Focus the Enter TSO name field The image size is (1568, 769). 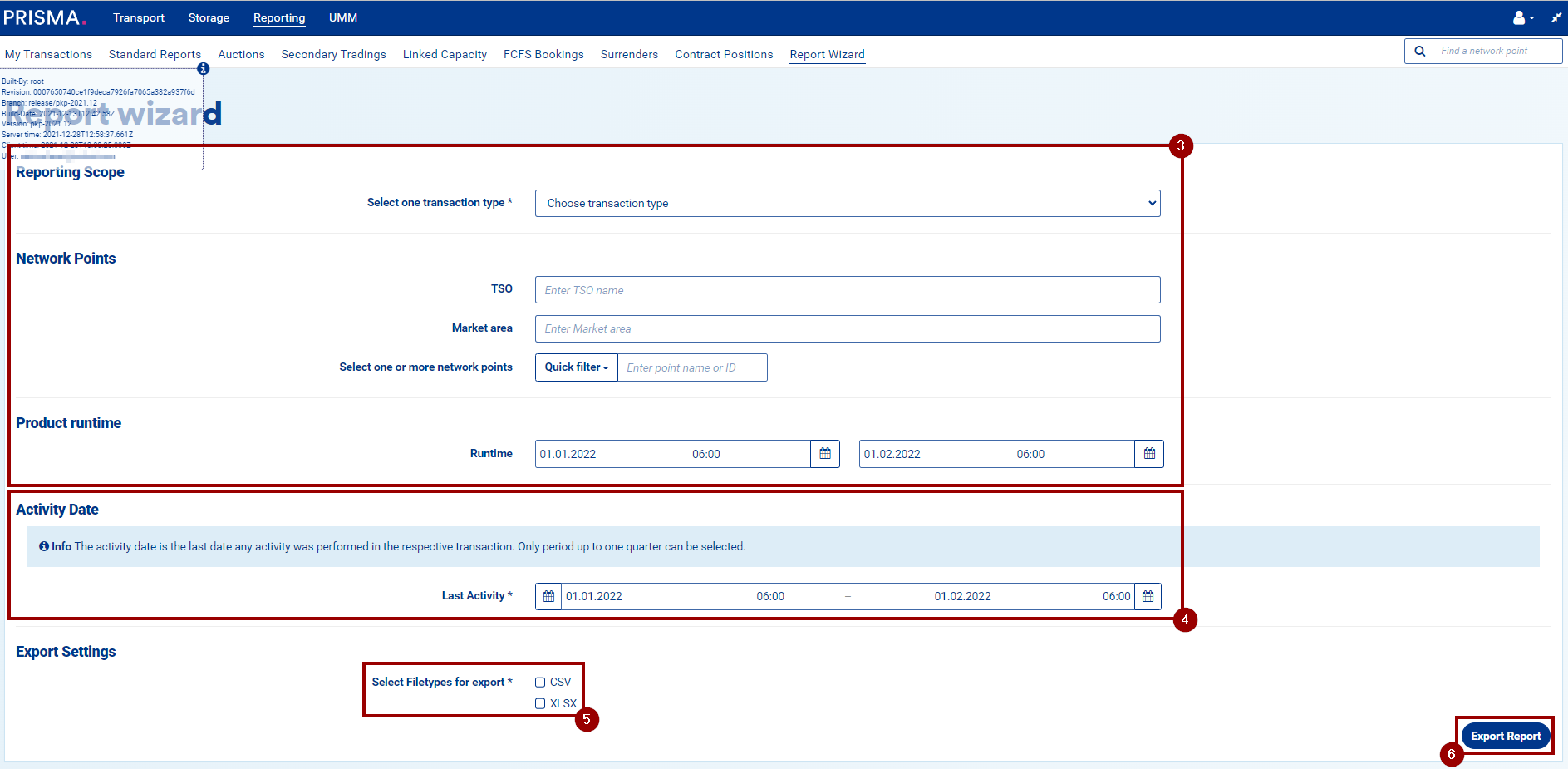pos(848,290)
